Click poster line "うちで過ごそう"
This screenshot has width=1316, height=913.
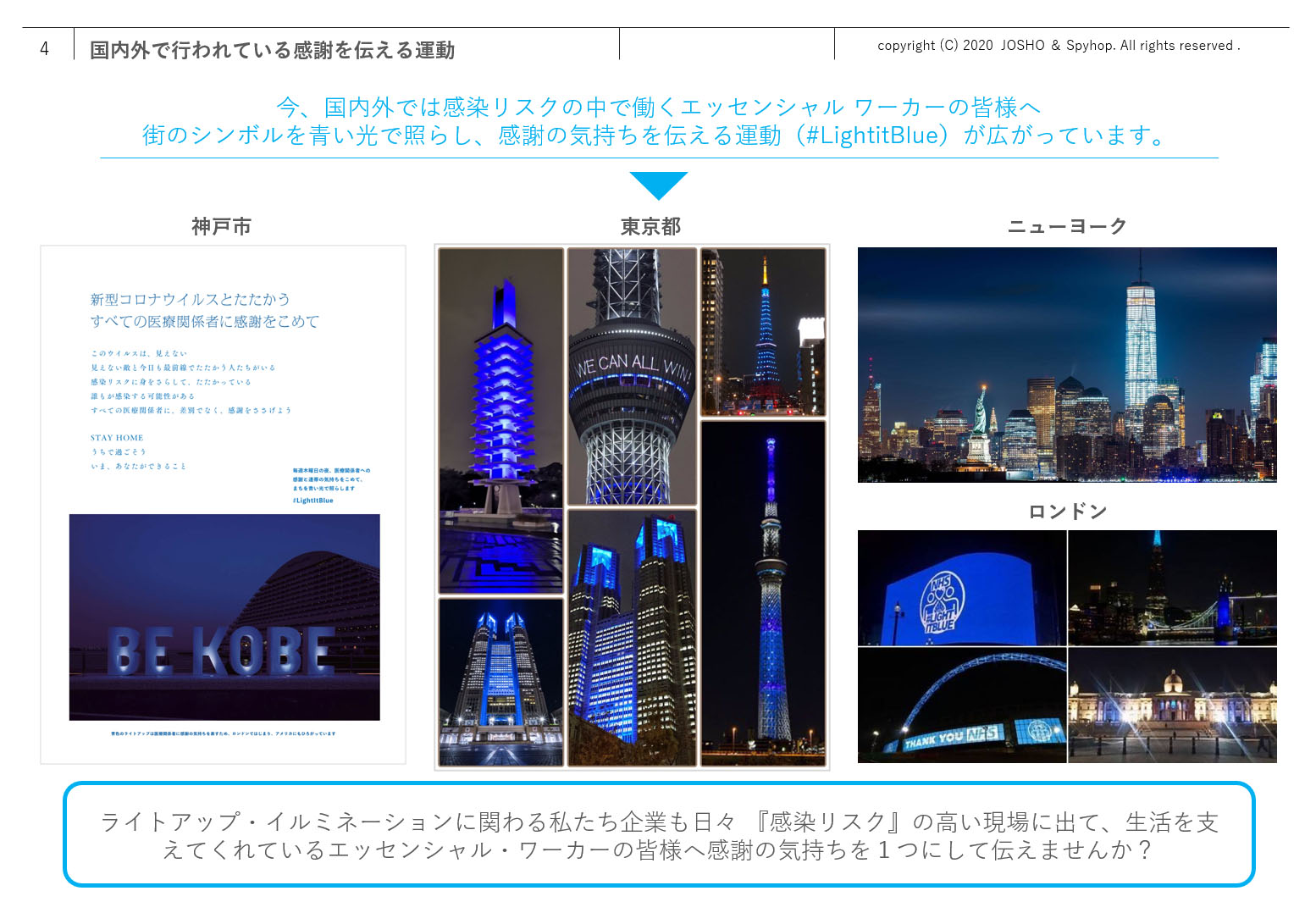(119, 451)
